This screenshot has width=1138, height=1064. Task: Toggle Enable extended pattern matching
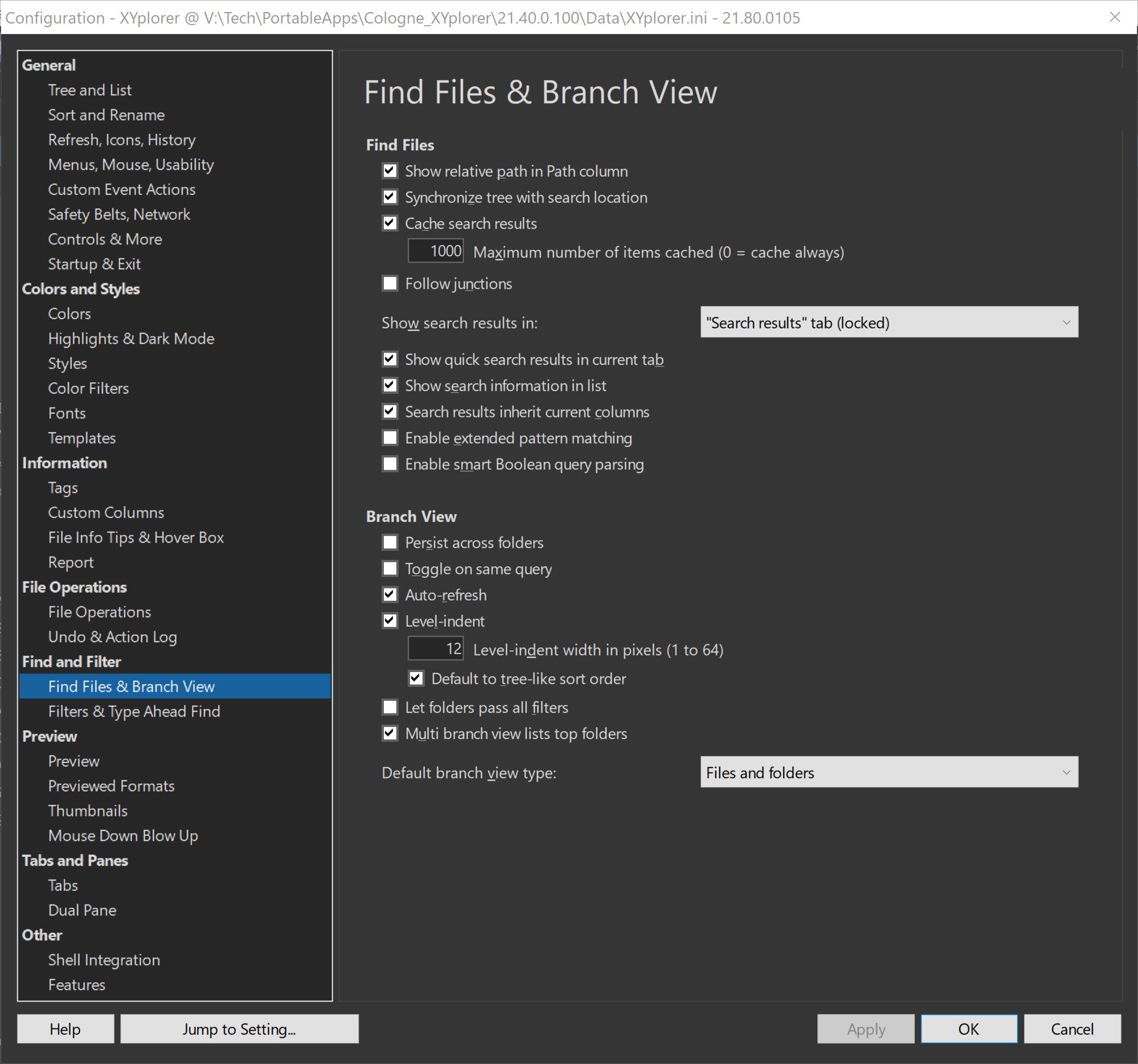coord(390,438)
